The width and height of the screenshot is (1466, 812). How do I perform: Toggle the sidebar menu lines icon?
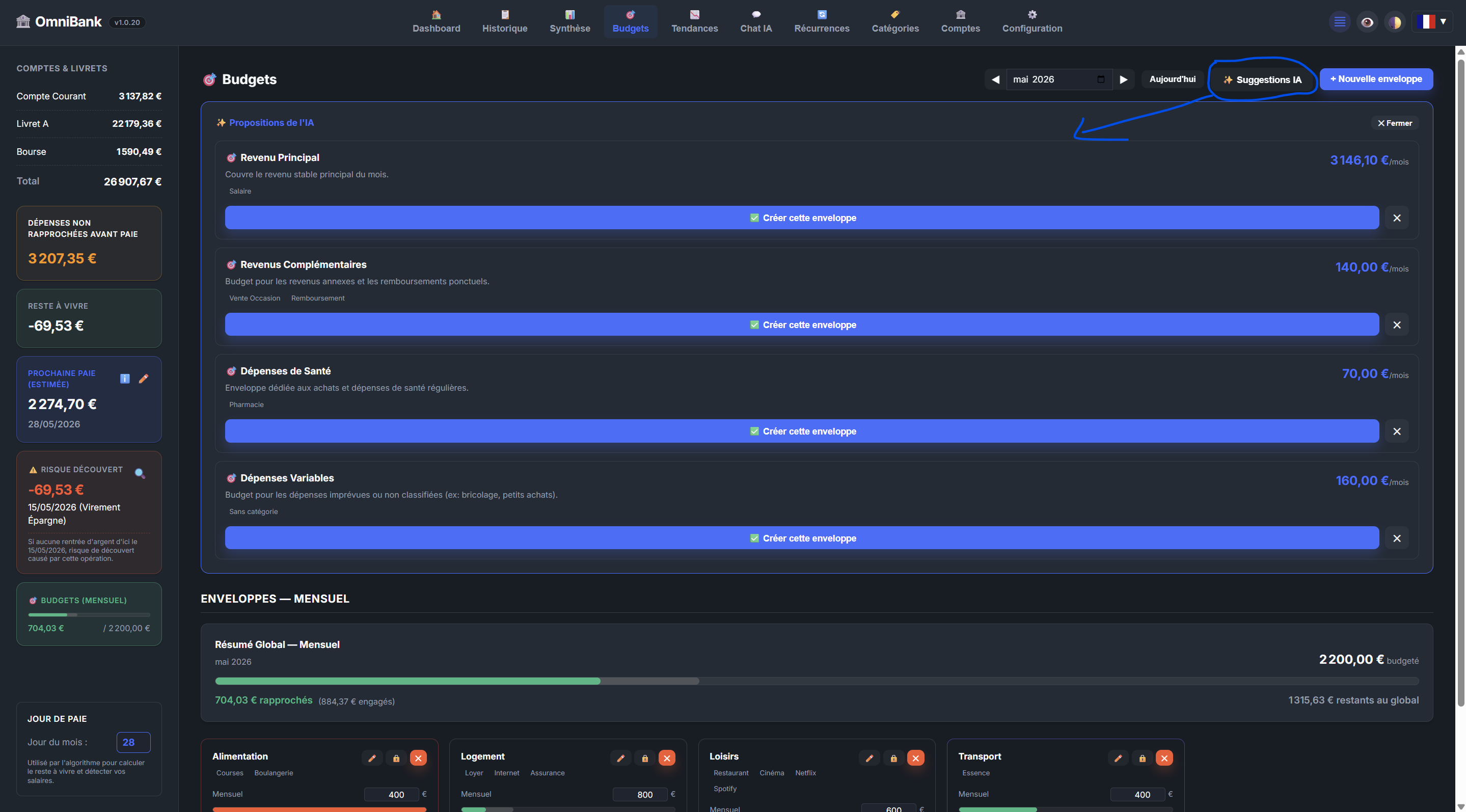pos(1340,22)
